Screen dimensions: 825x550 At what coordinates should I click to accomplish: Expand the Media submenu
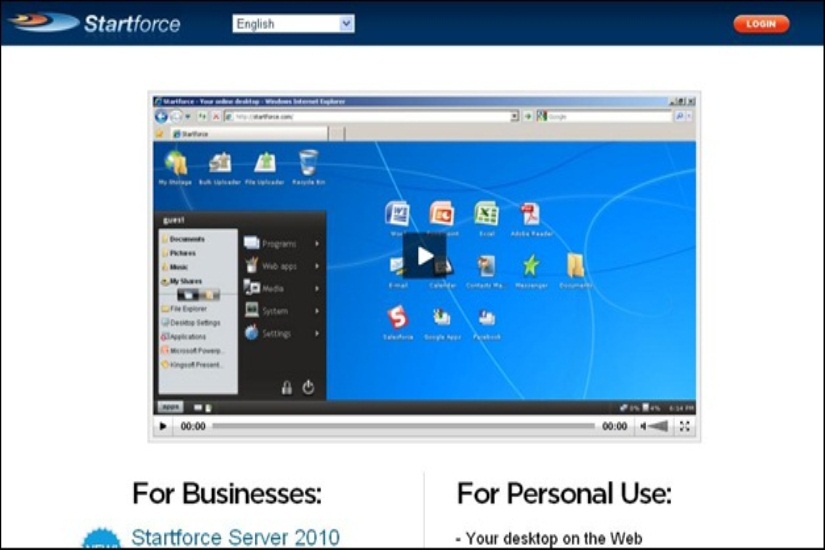[x=281, y=288]
